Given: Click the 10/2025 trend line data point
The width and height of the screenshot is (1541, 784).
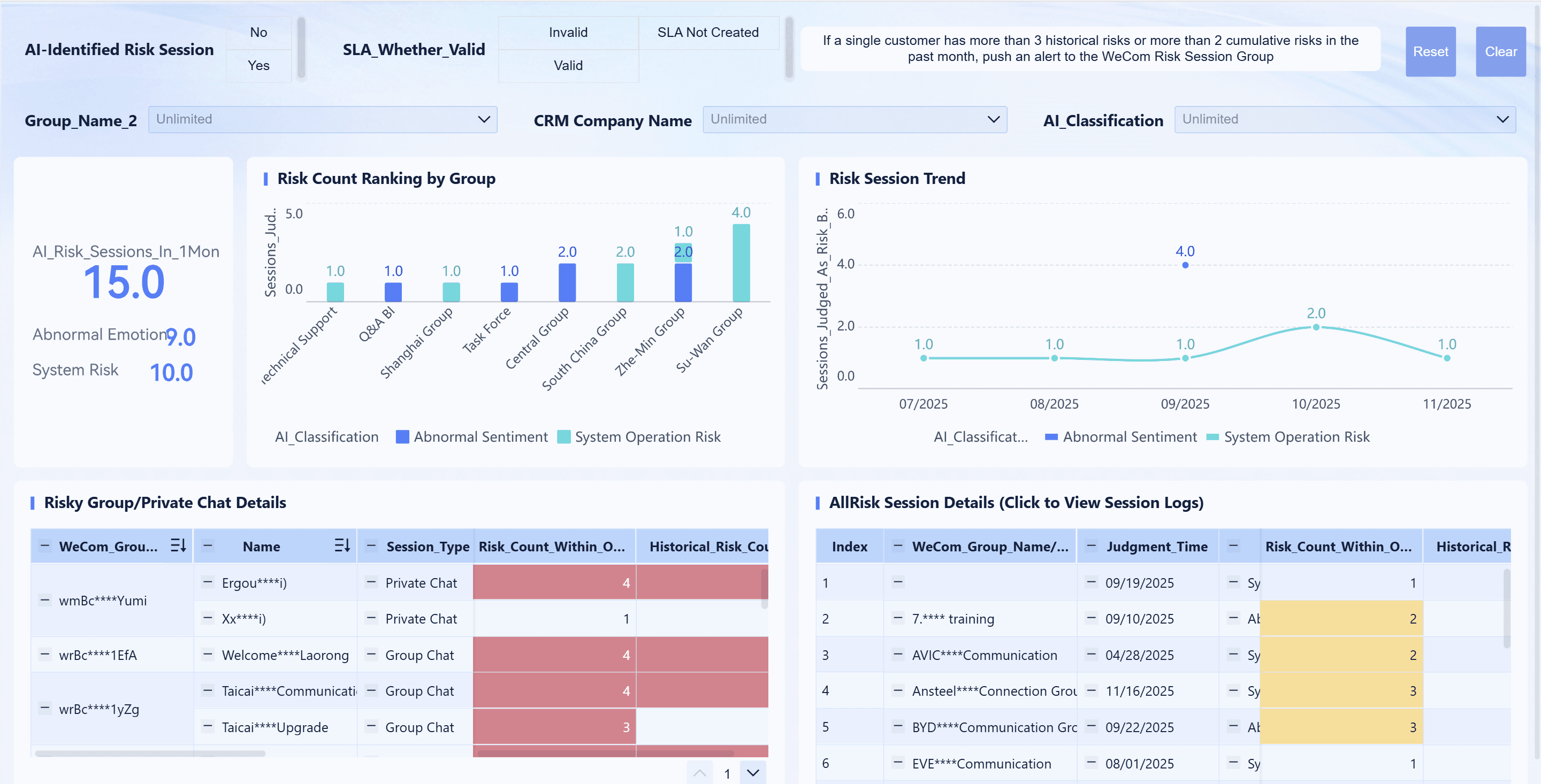Looking at the screenshot, I should (1316, 327).
